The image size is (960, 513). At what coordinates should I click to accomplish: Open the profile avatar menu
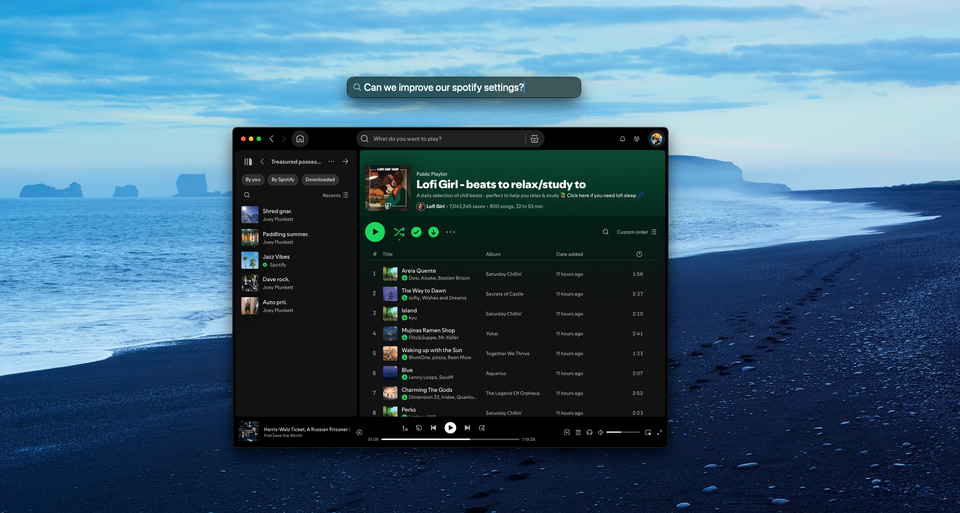coord(656,139)
